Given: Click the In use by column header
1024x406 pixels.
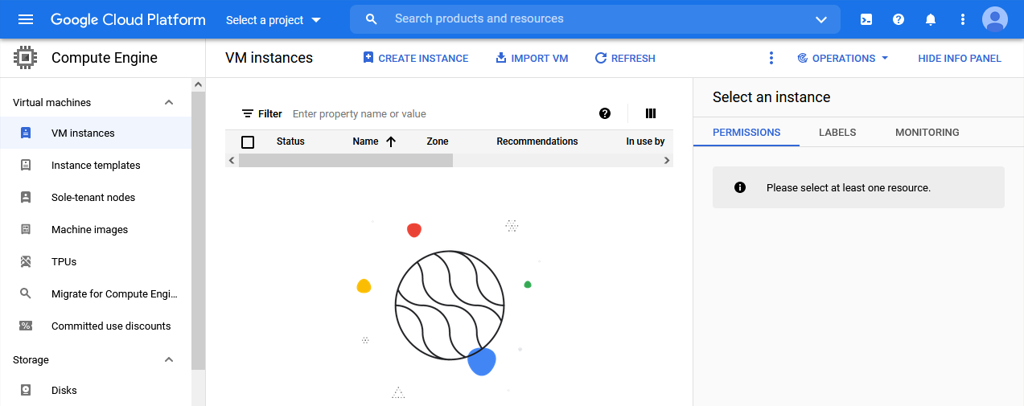Looking at the screenshot, I should point(645,142).
